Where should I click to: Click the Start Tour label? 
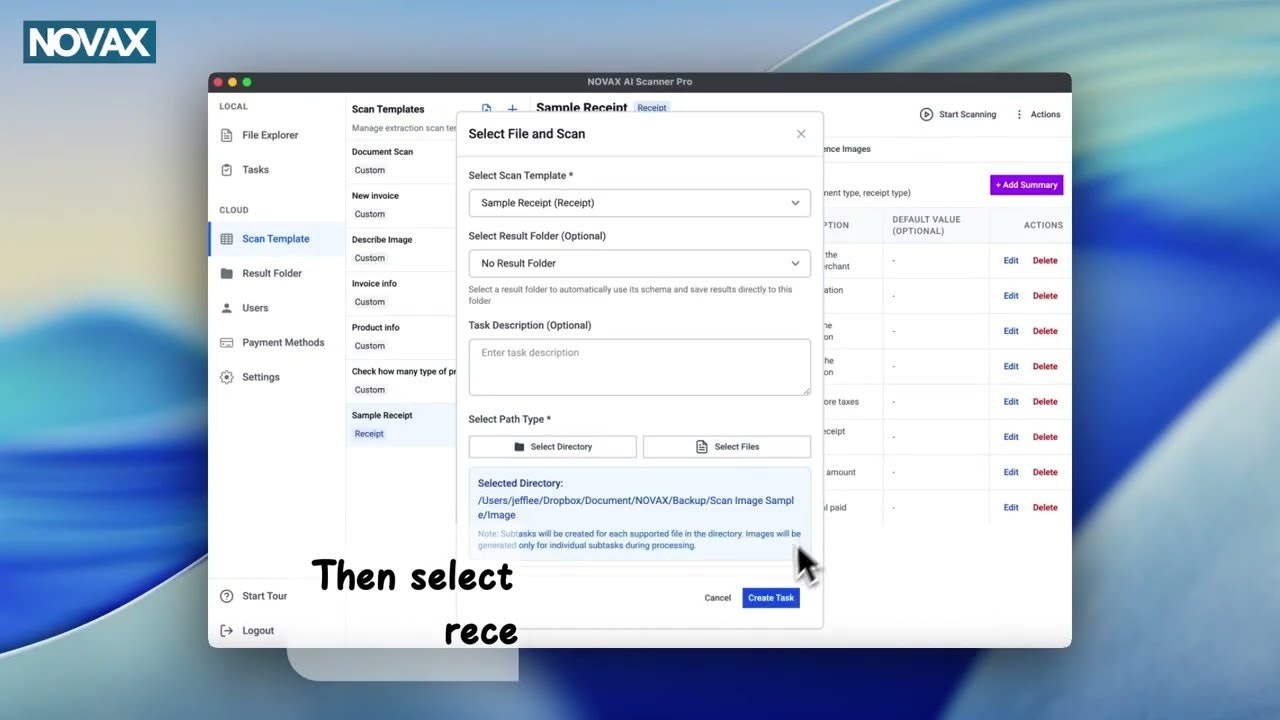264,596
